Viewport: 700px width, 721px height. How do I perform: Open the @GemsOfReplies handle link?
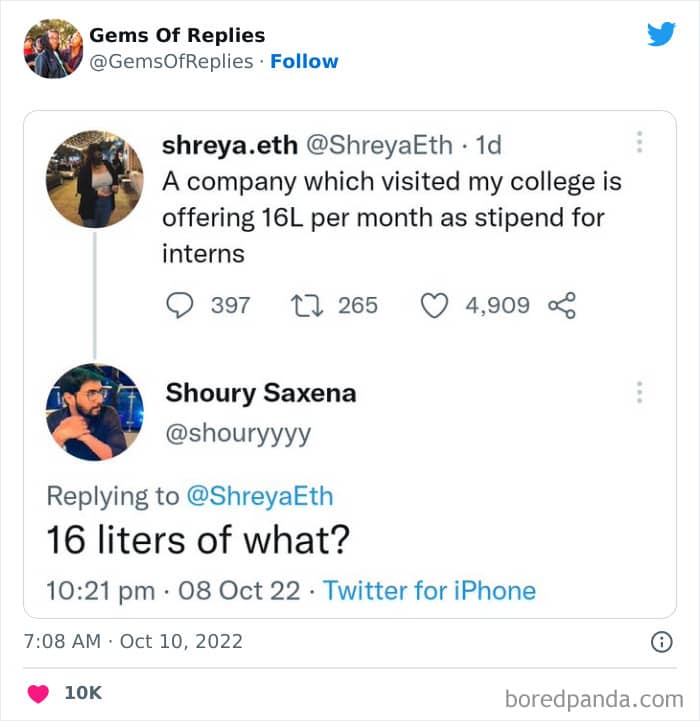click(171, 61)
